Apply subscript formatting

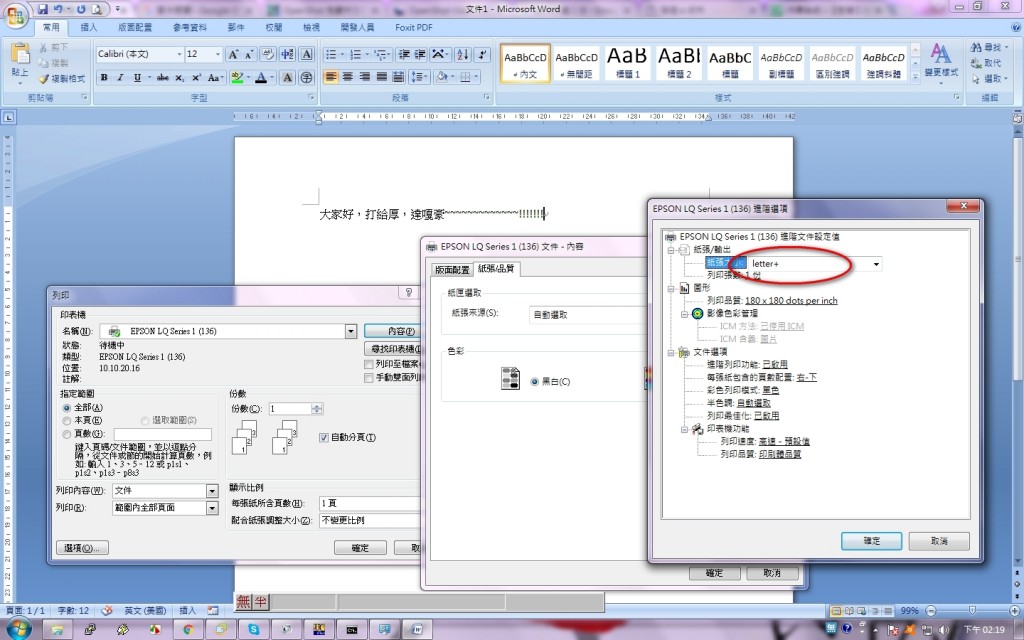tap(180, 77)
